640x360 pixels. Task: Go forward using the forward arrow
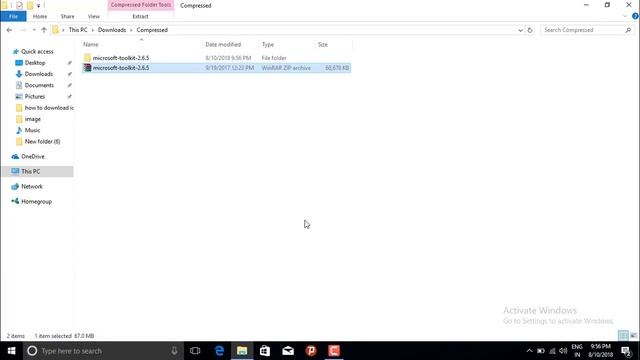23,30
